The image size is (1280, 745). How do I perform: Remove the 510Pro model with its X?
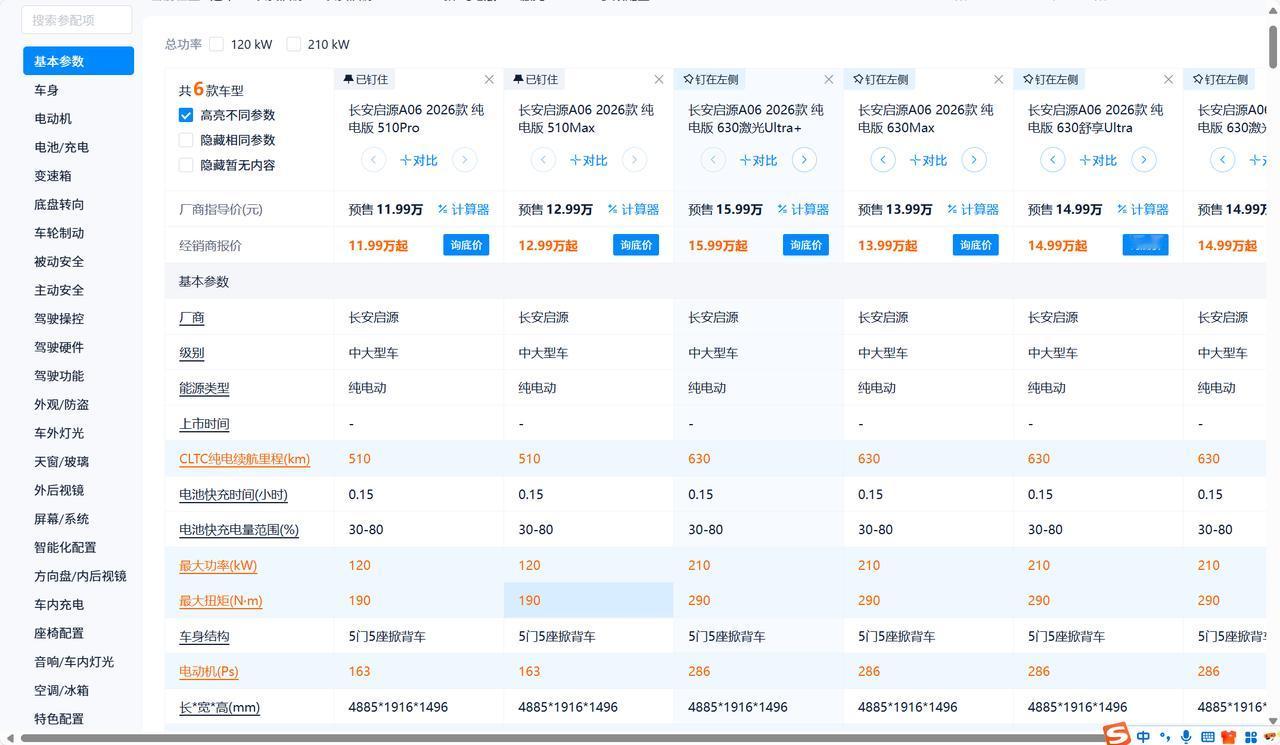click(x=489, y=79)
